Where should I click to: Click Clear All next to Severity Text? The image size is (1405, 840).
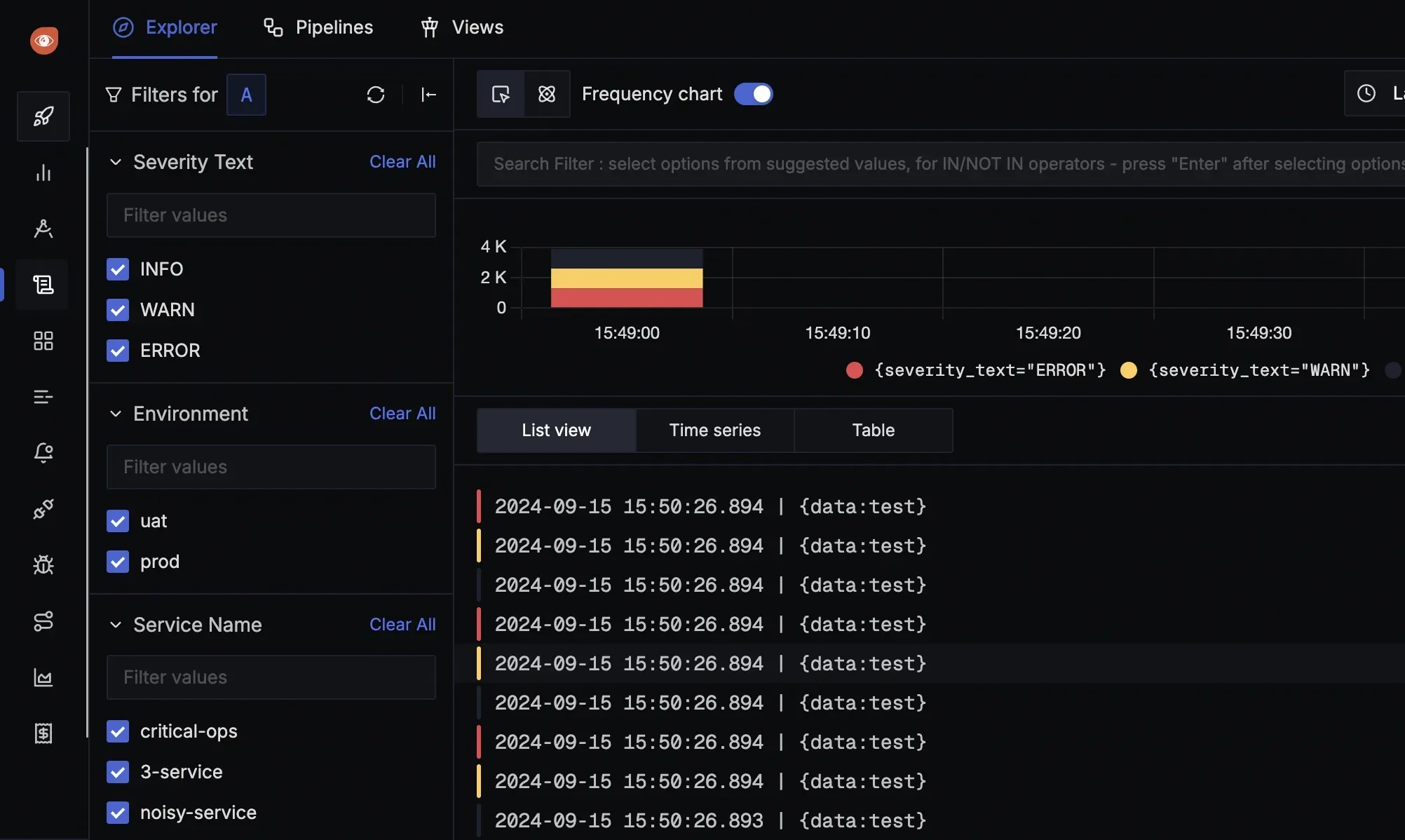coord(402,162)
